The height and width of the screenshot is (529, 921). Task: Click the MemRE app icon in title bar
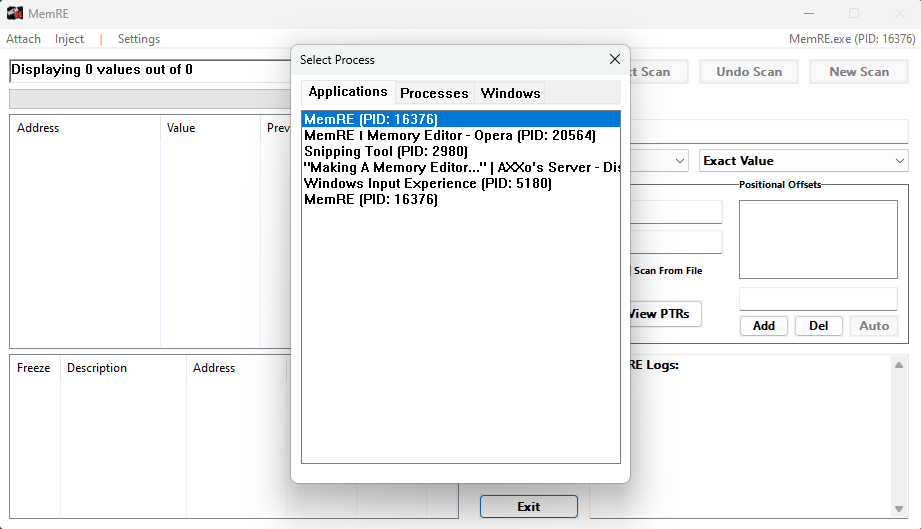(x=15, y=13)
